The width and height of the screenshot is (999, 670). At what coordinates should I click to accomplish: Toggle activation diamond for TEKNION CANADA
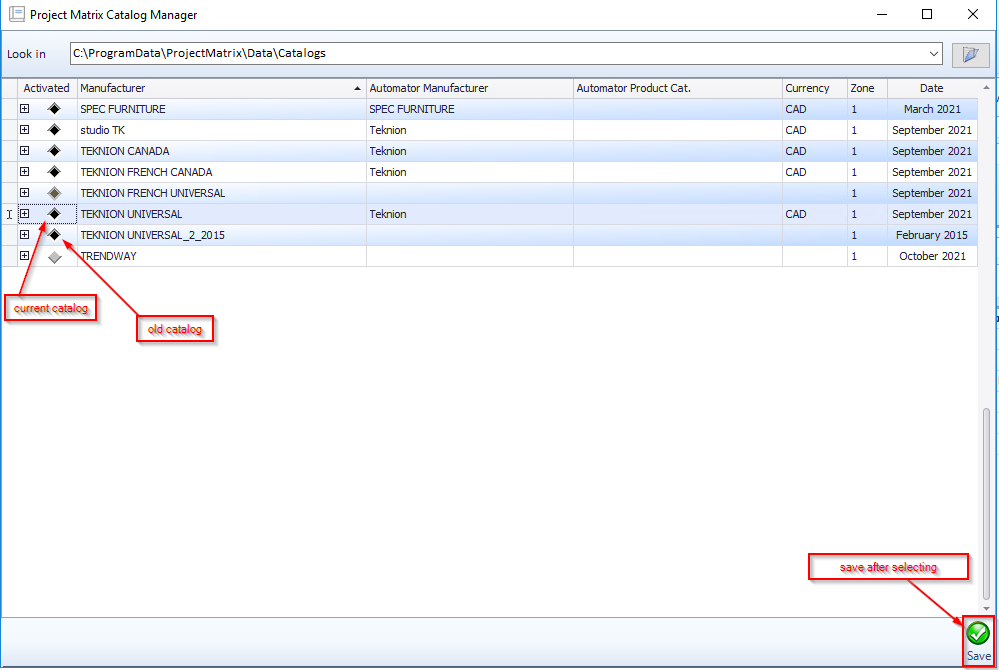coord(55,151)
